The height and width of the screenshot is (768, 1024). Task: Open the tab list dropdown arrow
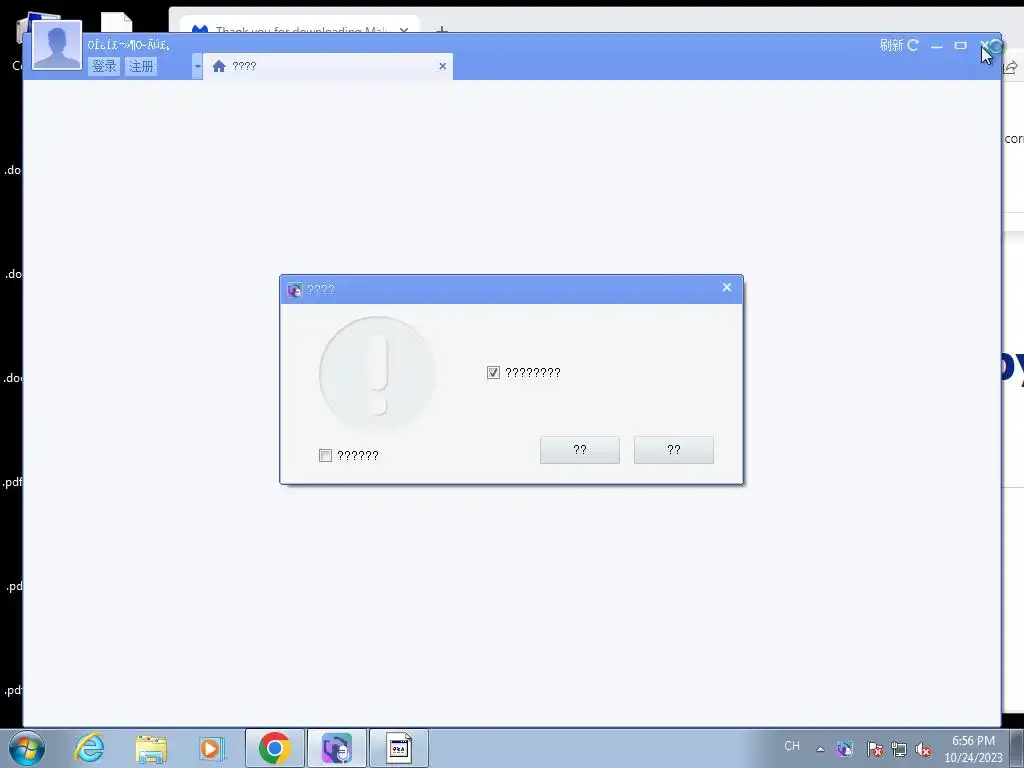(x=197, y=66)
